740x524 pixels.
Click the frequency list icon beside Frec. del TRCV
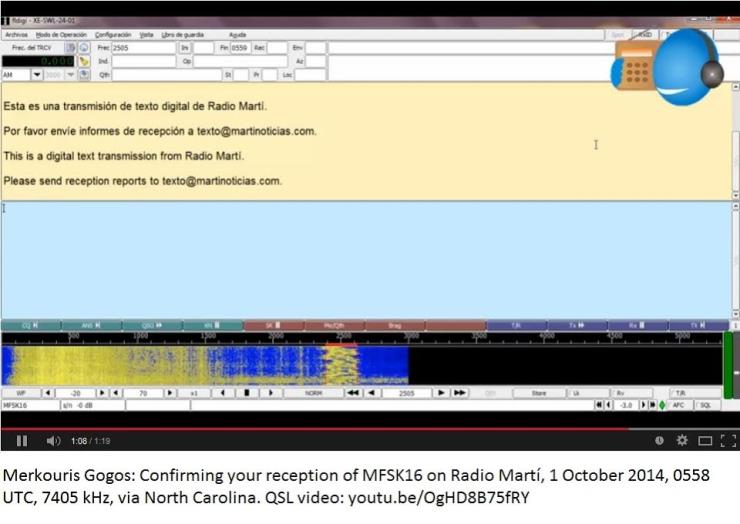click(x=70, y=48)
